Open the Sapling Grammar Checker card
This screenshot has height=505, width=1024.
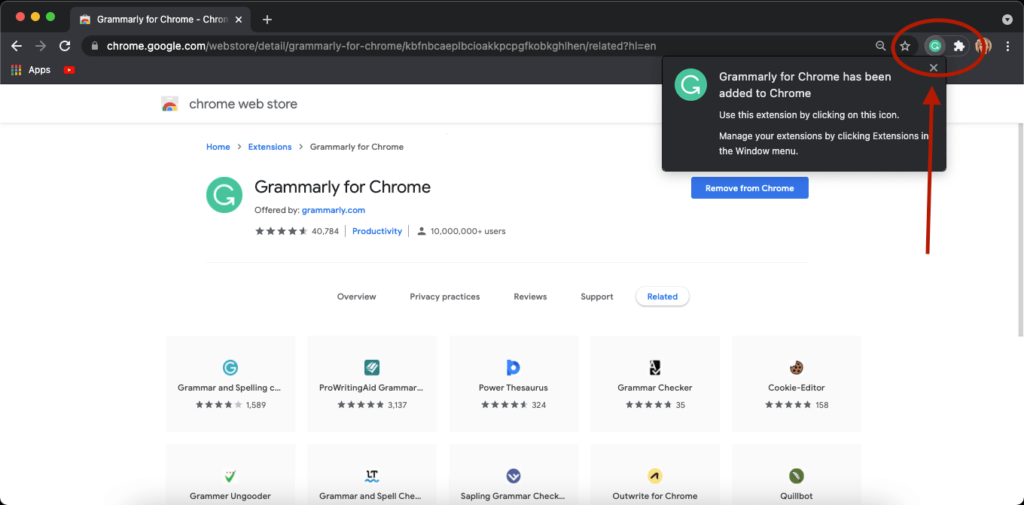[513, 474]
